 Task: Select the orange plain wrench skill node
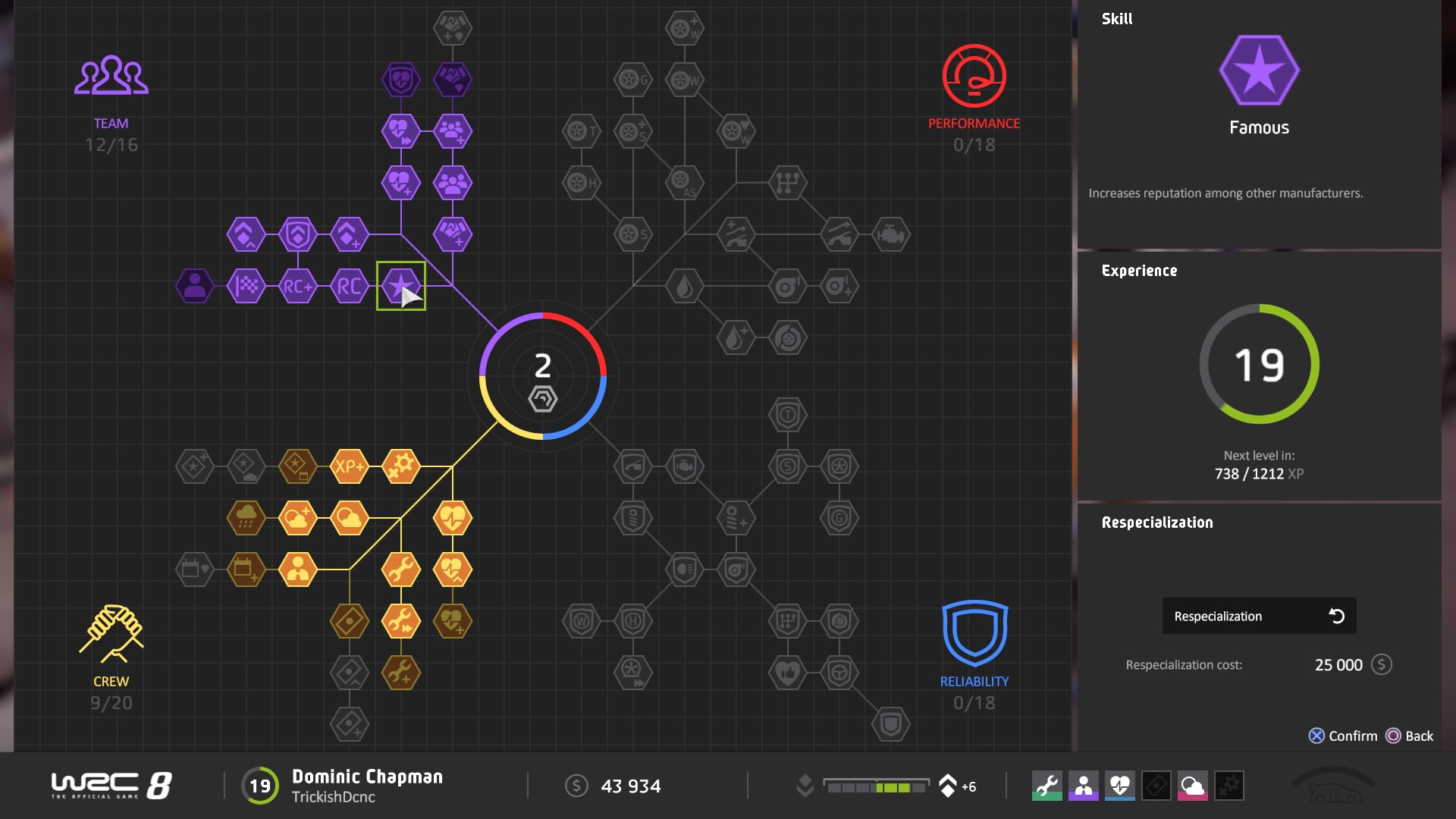[400, 570]
